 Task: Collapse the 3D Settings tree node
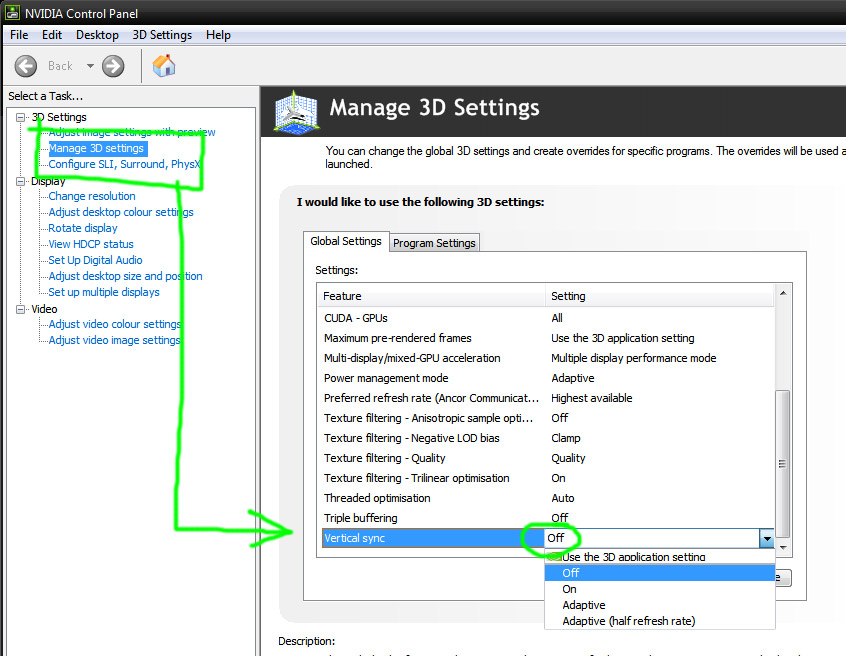click(x=21, y=117)
